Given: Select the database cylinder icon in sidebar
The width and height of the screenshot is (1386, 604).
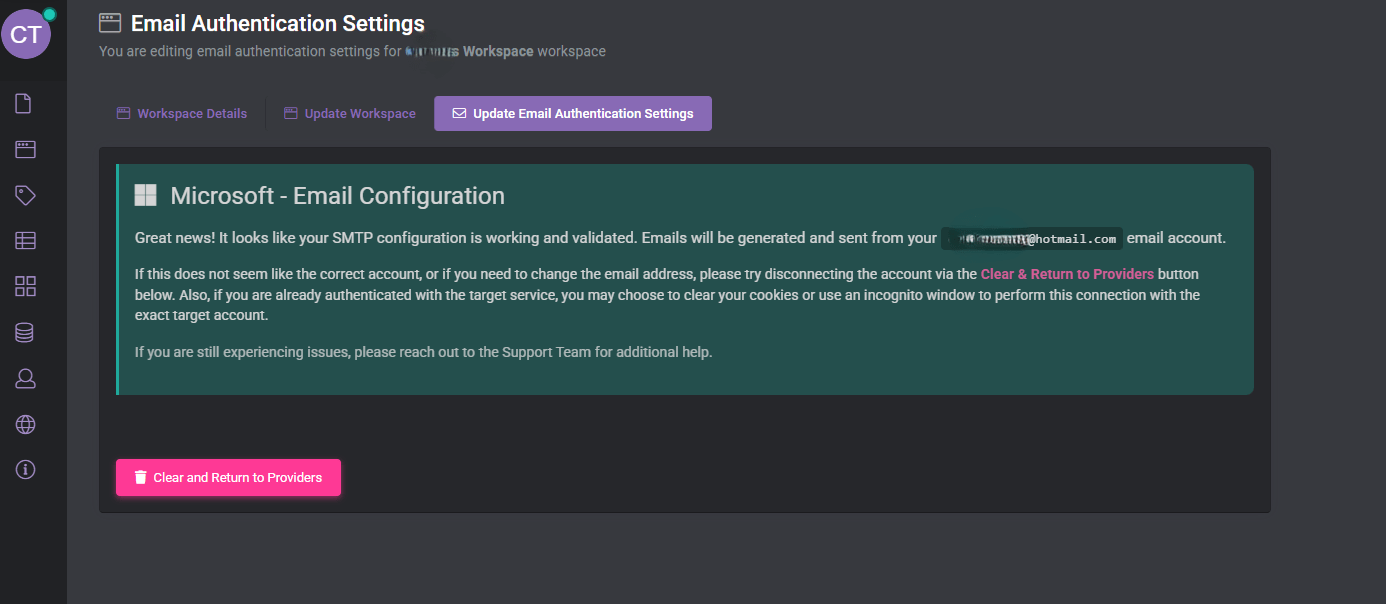Looking at the screenshot, I should click(25, 333).
